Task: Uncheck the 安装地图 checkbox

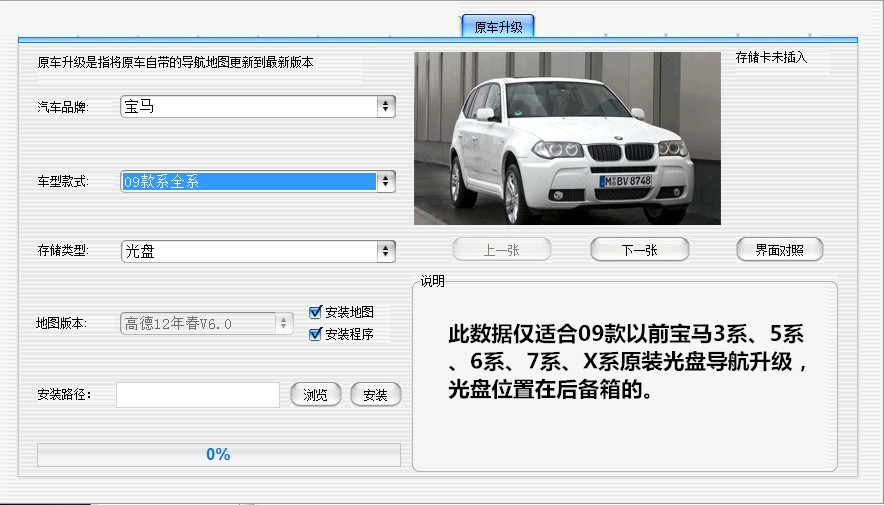Action: coord(316,312)
